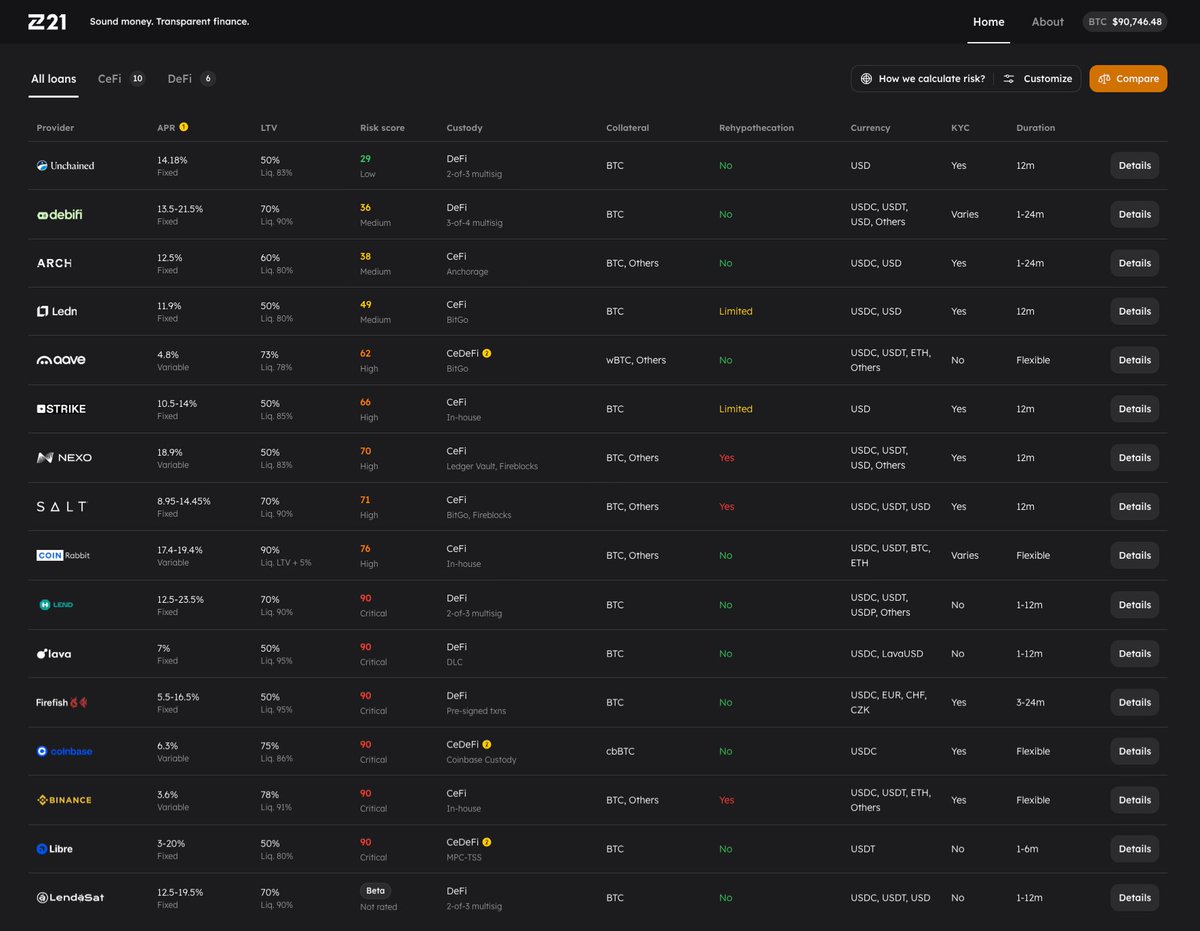
Task: Open Details for Unchained
Action: point(1135,166)
